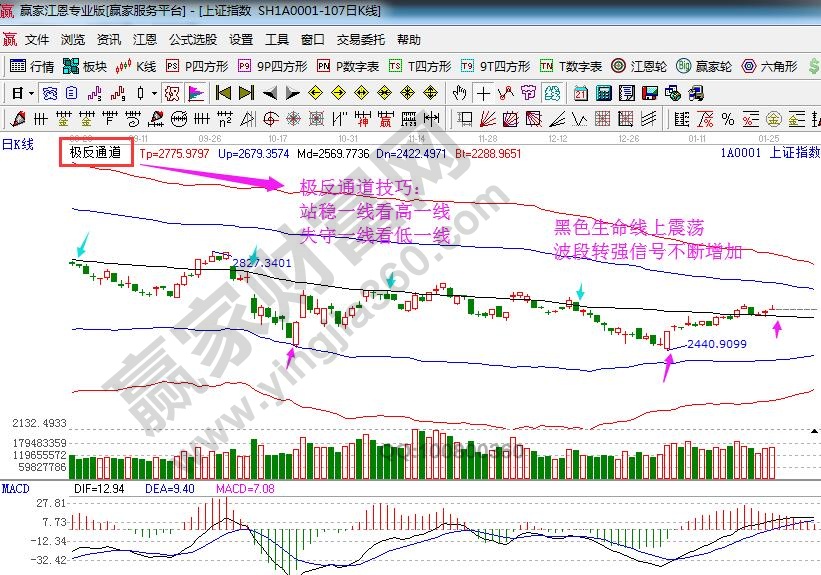Viewport: 821px width, 575px height.
Task: Toggle the crosshair cursor tool
Action: point(483,93)
